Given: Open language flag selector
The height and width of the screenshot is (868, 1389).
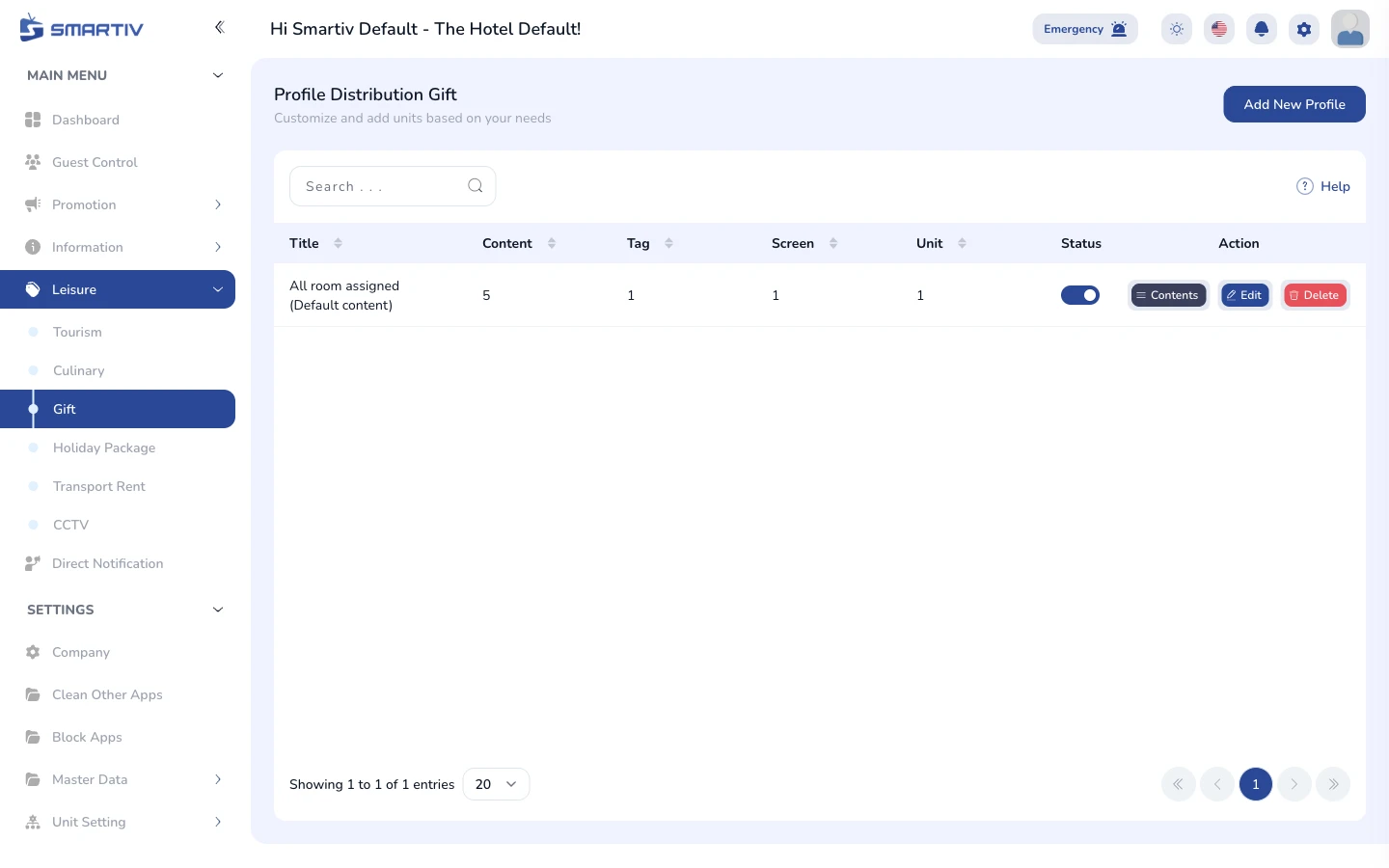Looking at the screenshot, I should (x=1219, y=29).
